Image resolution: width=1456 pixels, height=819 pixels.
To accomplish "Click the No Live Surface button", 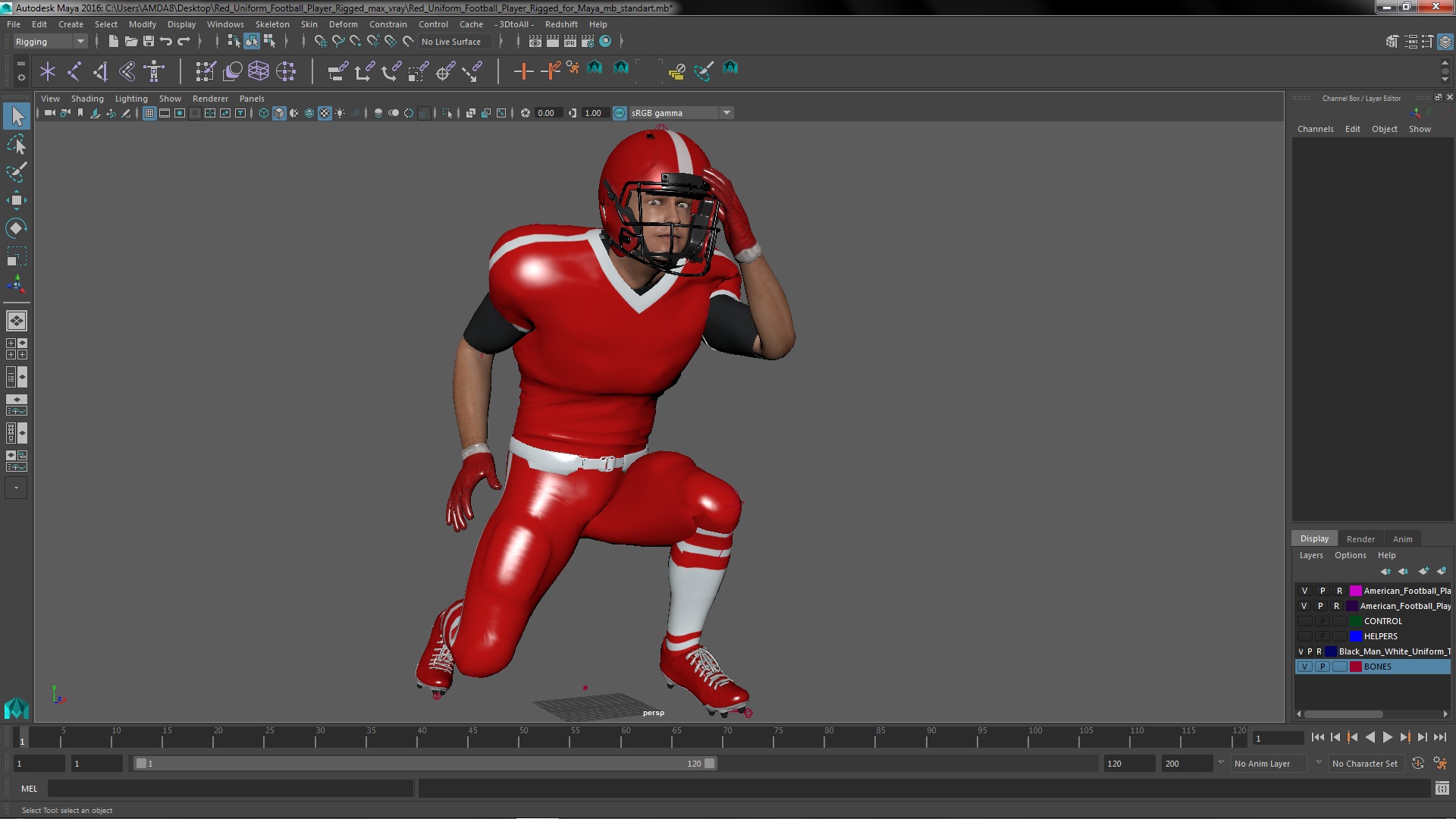I will pyautogui.click(x=451, y=42).
